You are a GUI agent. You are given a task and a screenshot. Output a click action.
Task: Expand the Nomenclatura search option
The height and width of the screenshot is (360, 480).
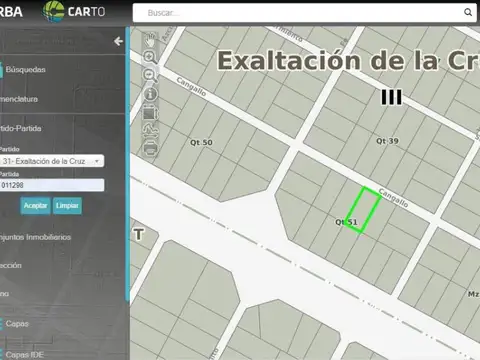pyautogui.click(x=19, y=99)
